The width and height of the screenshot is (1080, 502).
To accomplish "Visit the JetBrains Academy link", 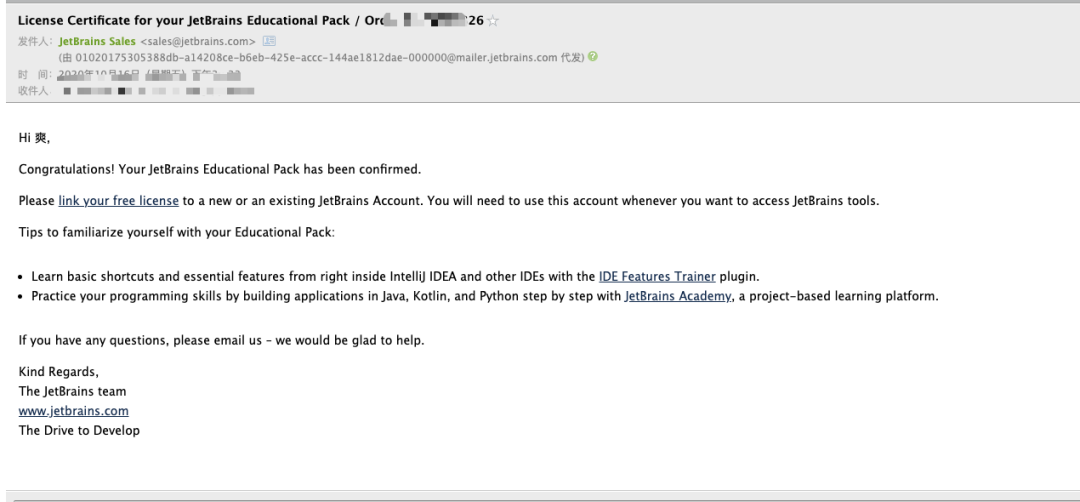I will pyautogui.click(x=678, y=296).
